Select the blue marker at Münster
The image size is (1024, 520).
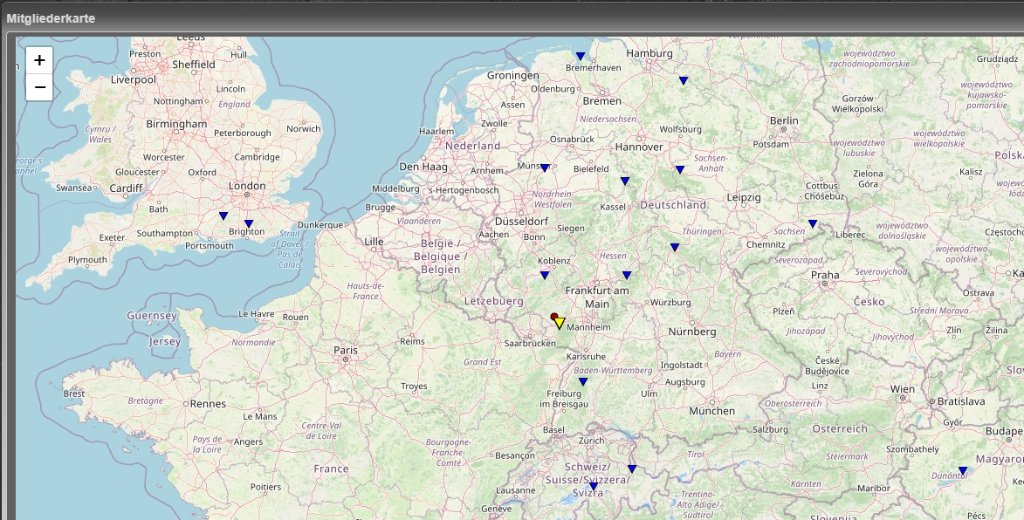pyautogui.click(x=545, y=168)
